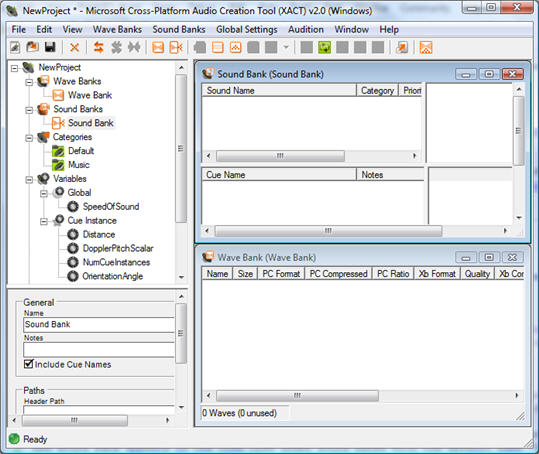This screenshot has width=539, height=454.
Task: Click the cue list Notes column header
Action: [x=390, y=175]
